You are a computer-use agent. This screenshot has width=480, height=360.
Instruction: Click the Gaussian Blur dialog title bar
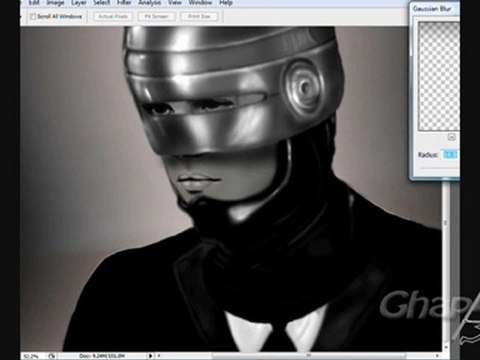pyautogui.click(x=435, y=9)
